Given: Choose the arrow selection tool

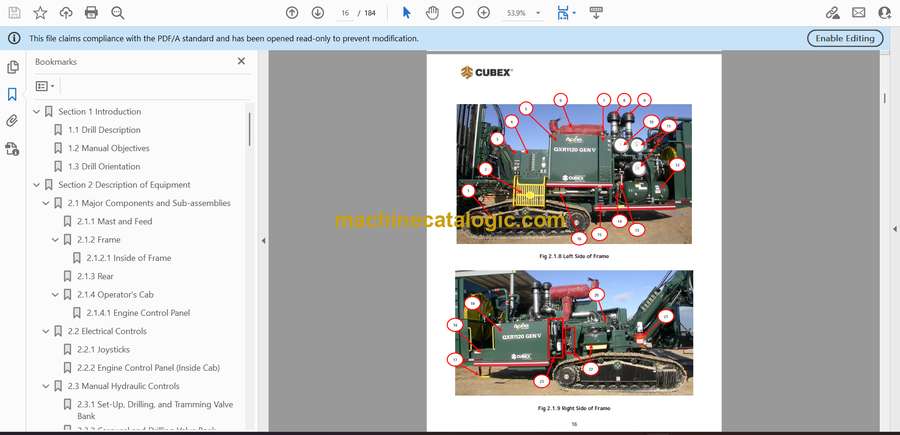Looking at the screenshot, I should [x=406, y=13].
